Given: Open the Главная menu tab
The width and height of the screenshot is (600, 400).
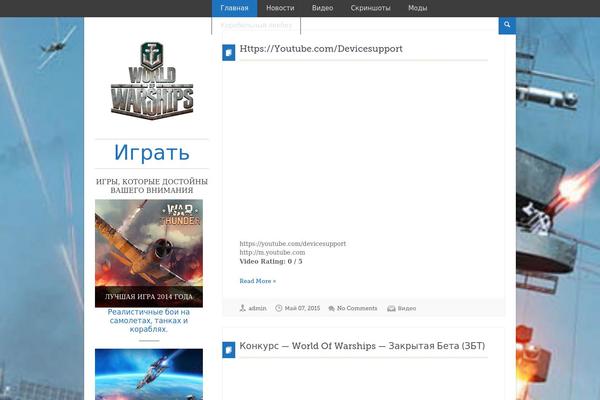Looking at the screenshot, I should tap(234, 8).
